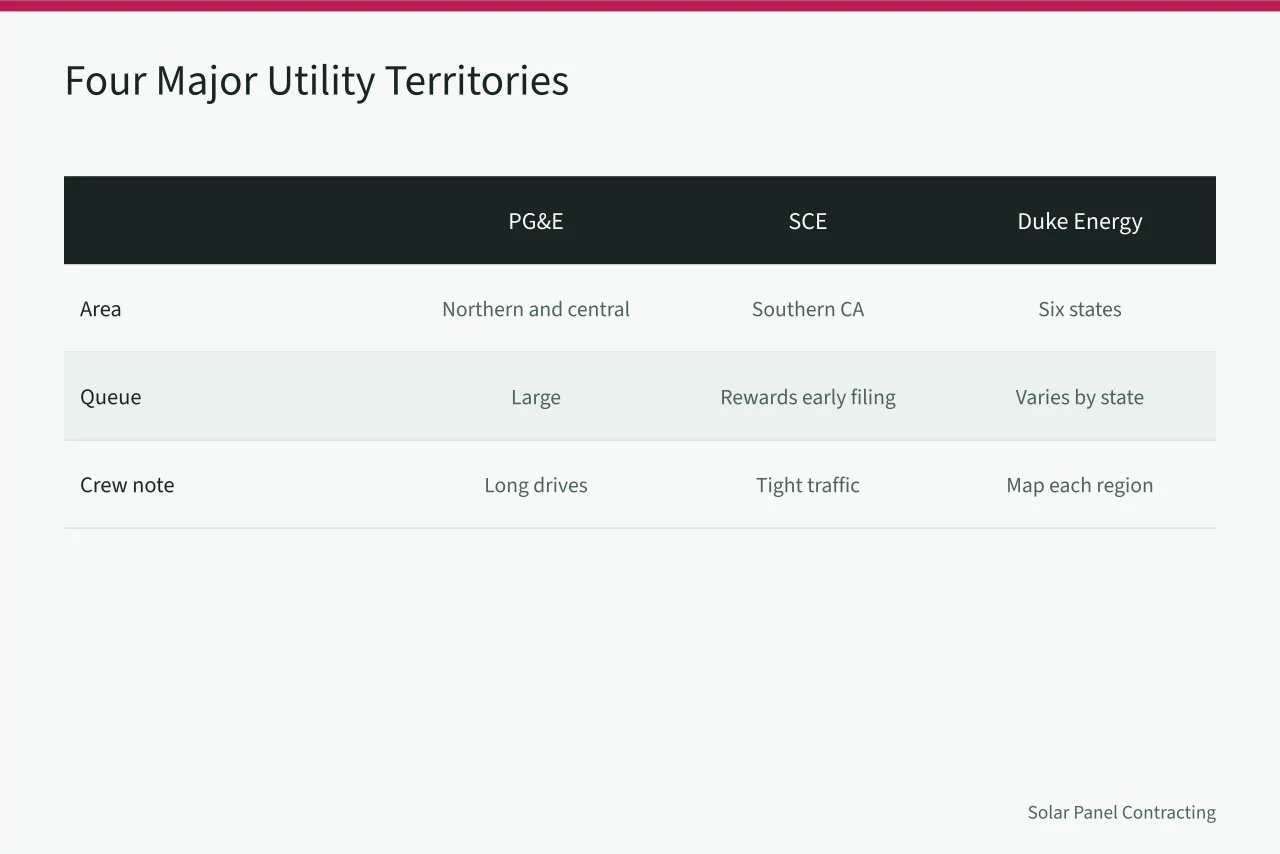Select the SCE column header
Image resolution: width=1280 pixels, height=854 pixels.
point(808,221)
